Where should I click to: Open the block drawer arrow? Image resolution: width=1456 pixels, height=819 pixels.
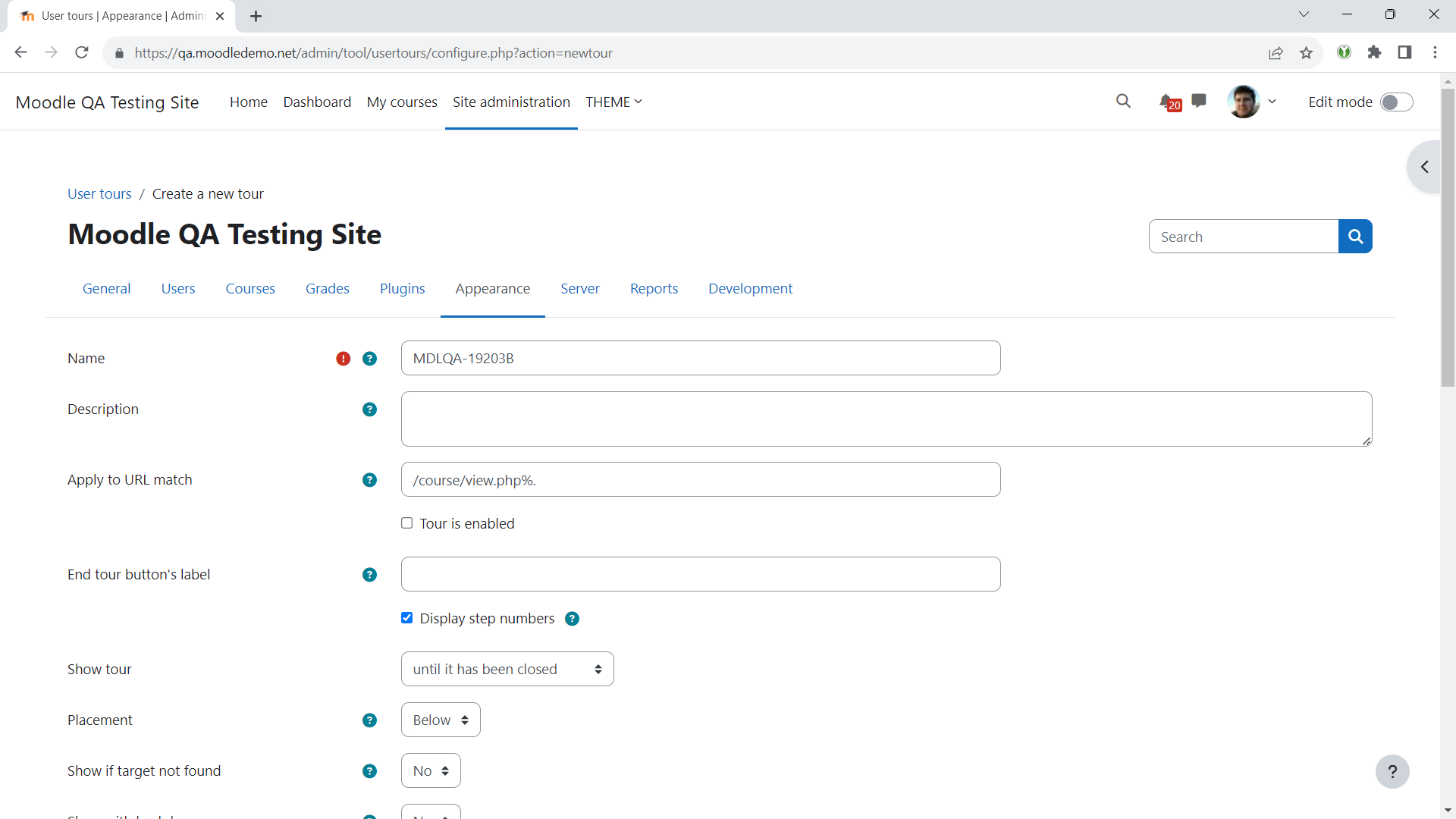[1425, 167]
